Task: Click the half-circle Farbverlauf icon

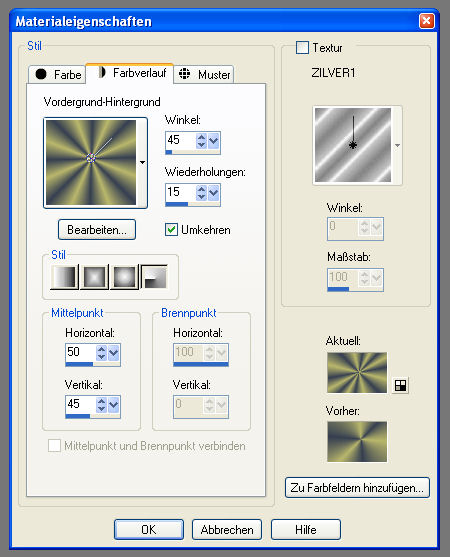Action: pos(102,72)
